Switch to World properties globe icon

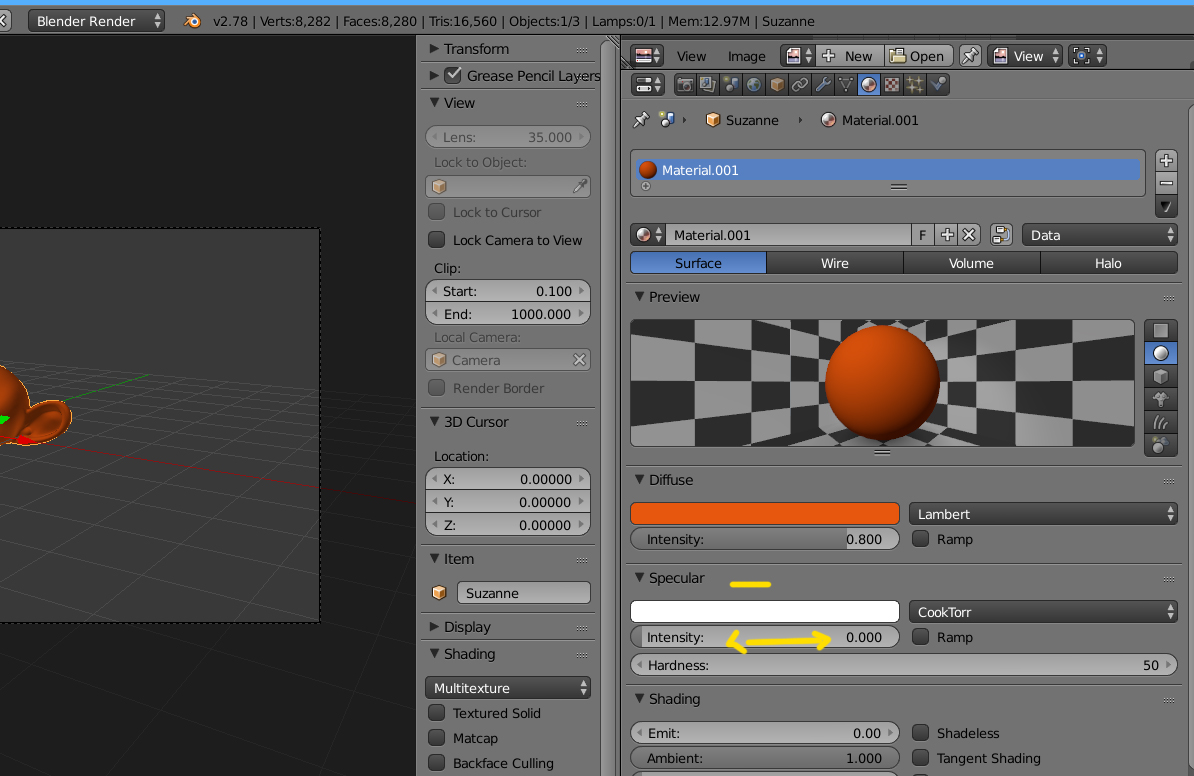754,85
